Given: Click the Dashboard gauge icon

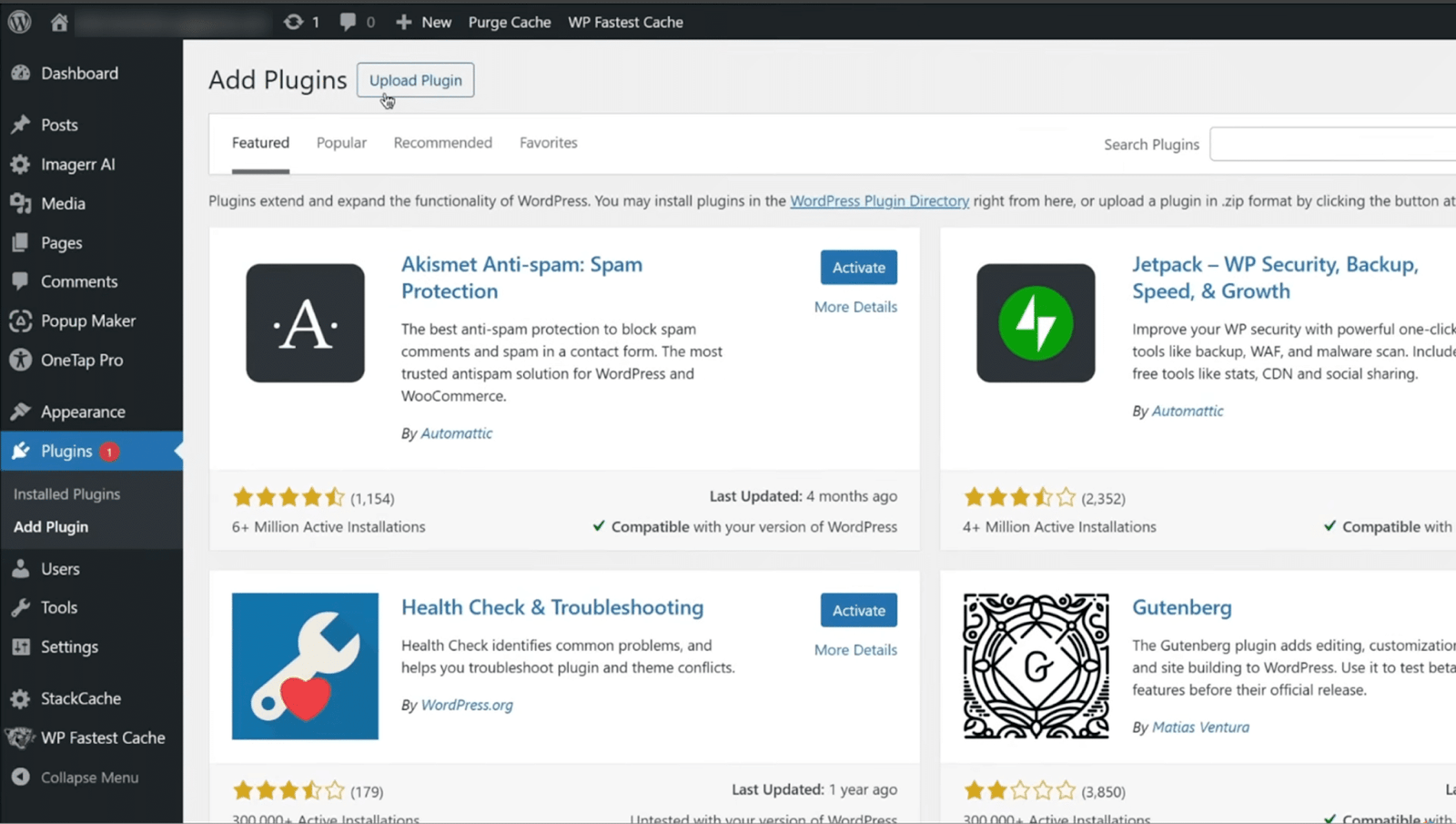Looking at the screenshot, I should pos(21,73).
